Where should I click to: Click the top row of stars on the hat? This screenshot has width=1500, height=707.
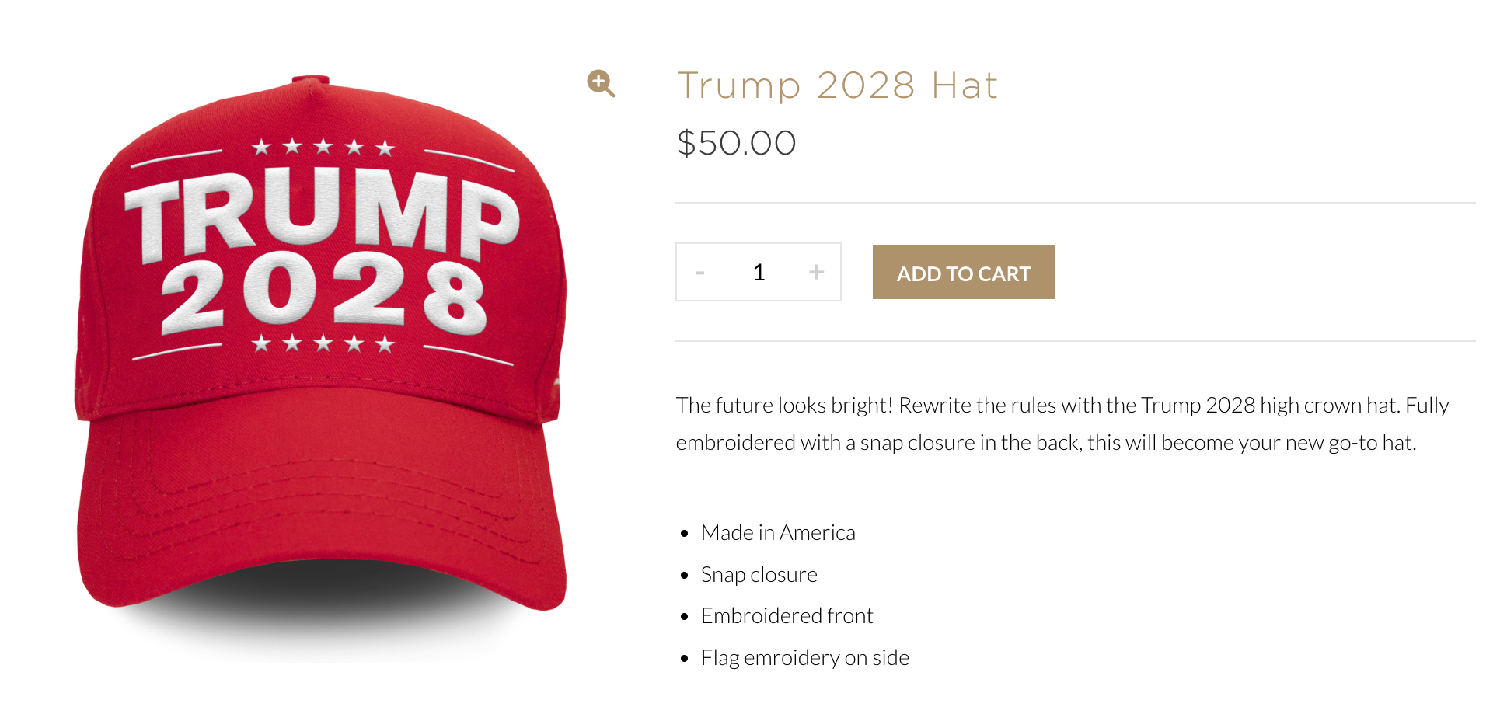click(323, 148)
